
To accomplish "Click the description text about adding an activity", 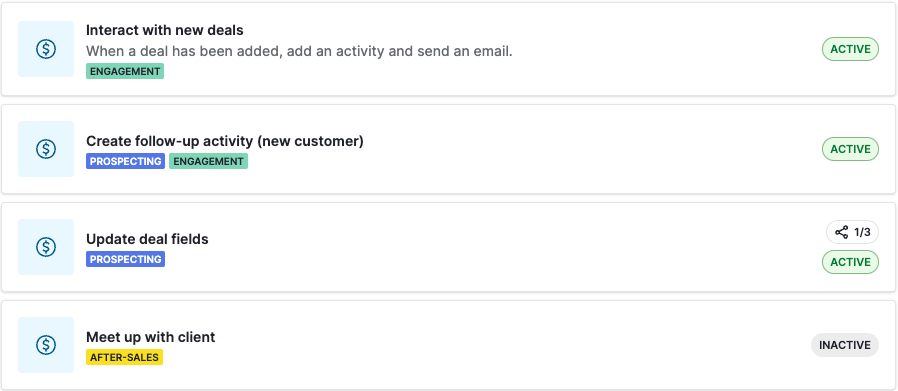I will click(300, 51).
